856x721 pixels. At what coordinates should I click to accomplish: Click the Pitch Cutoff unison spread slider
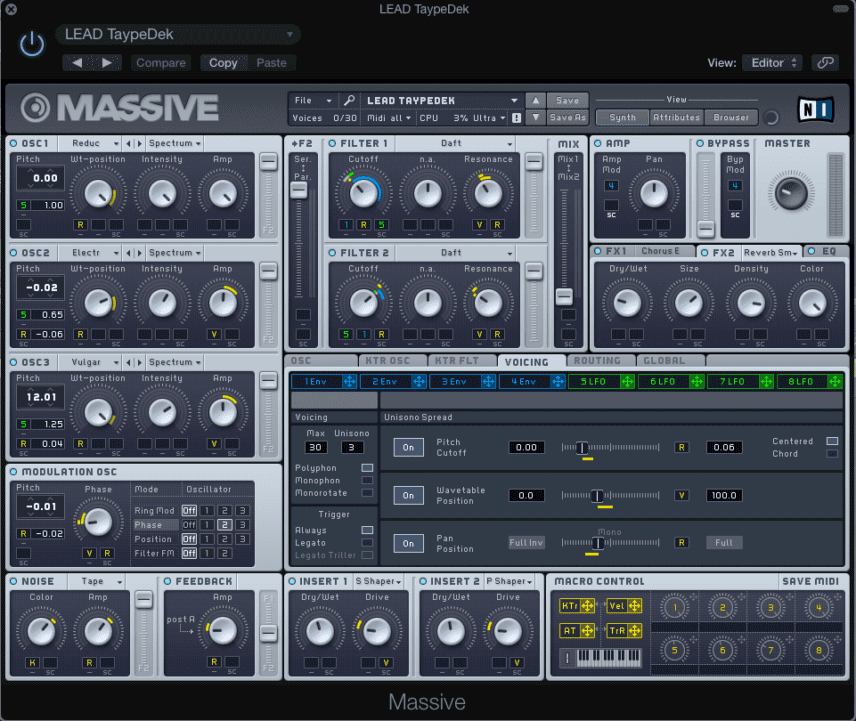pyautogui.click(x=610, y=448)
